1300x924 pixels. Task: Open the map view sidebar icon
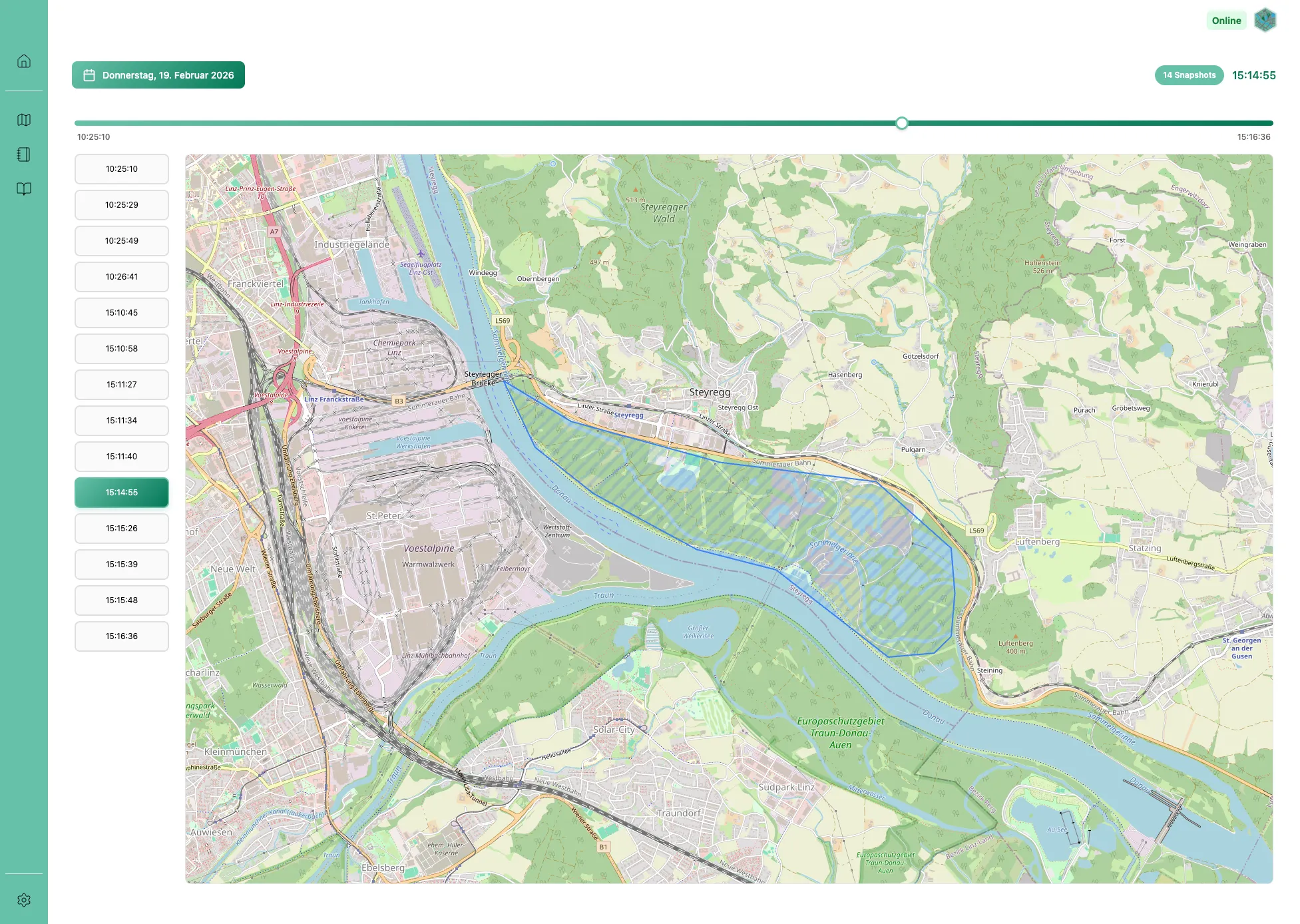point(24,120)
